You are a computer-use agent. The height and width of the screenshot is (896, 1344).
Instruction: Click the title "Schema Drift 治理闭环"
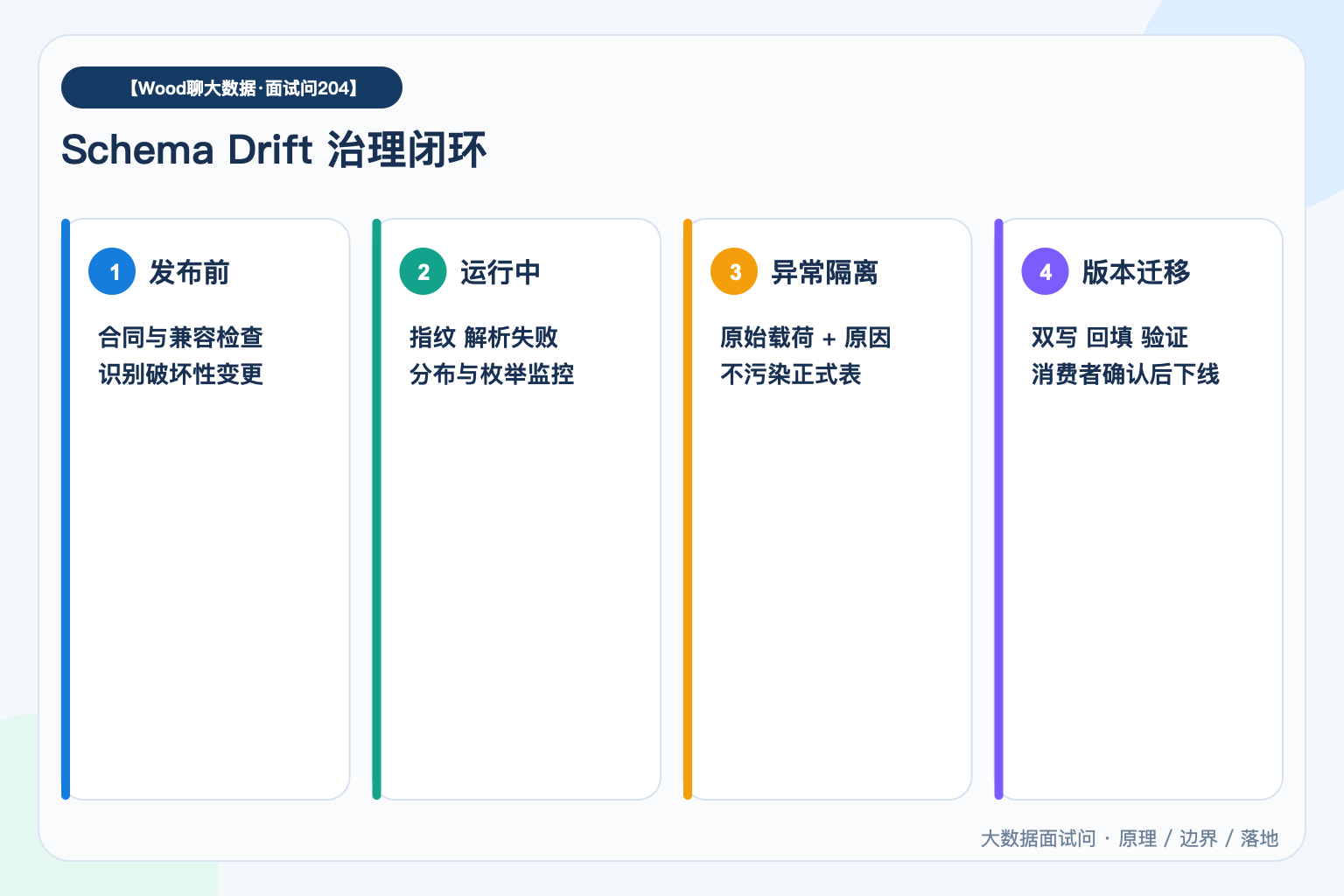tap(274, 150)
